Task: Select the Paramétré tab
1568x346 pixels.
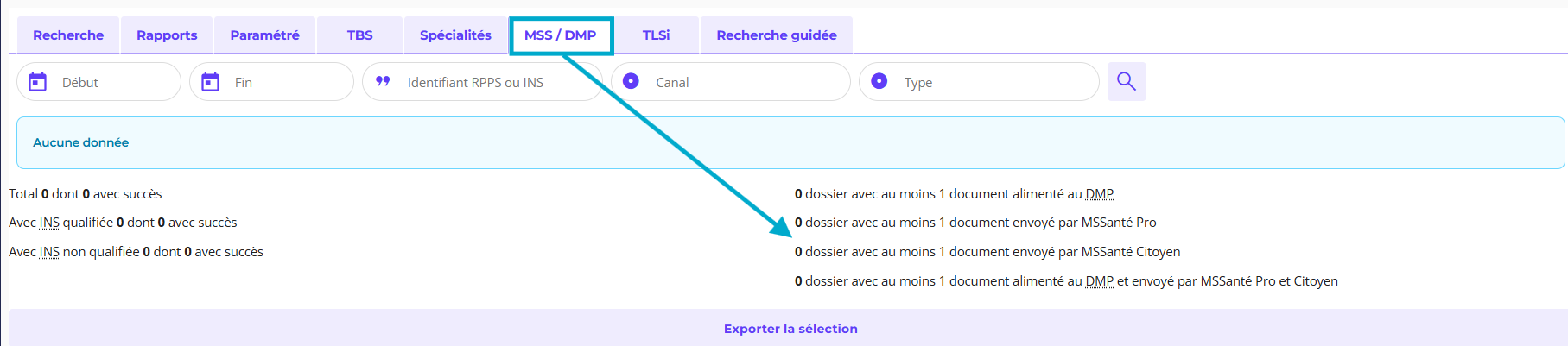Action: coord(264,35)
